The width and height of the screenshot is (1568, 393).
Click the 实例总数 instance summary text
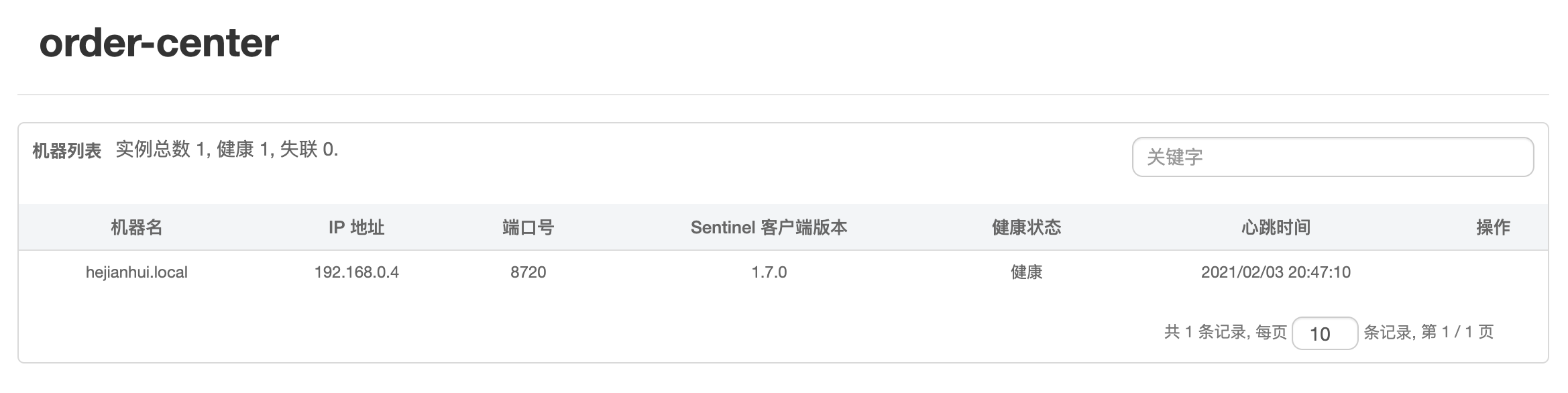click(227, 150)
